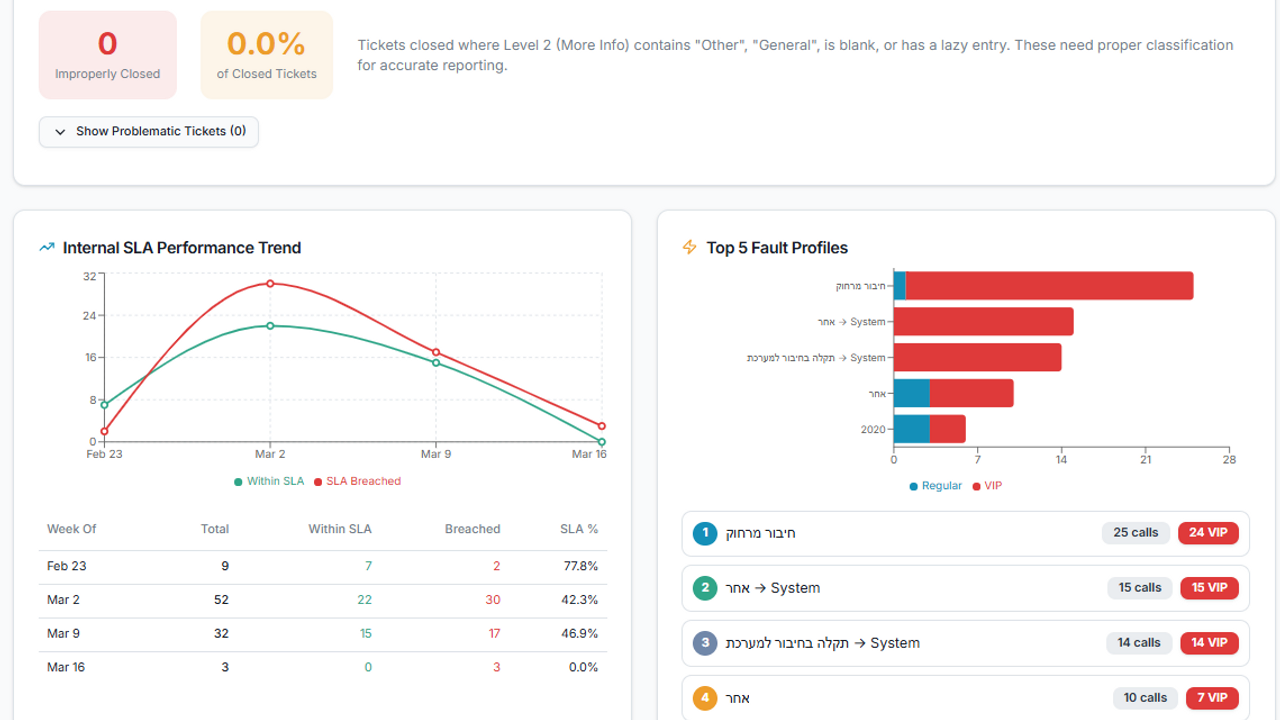Click the 24 VIP badge
The width and height of the screenshot is (1280, 720).
tap(1208, 533)
